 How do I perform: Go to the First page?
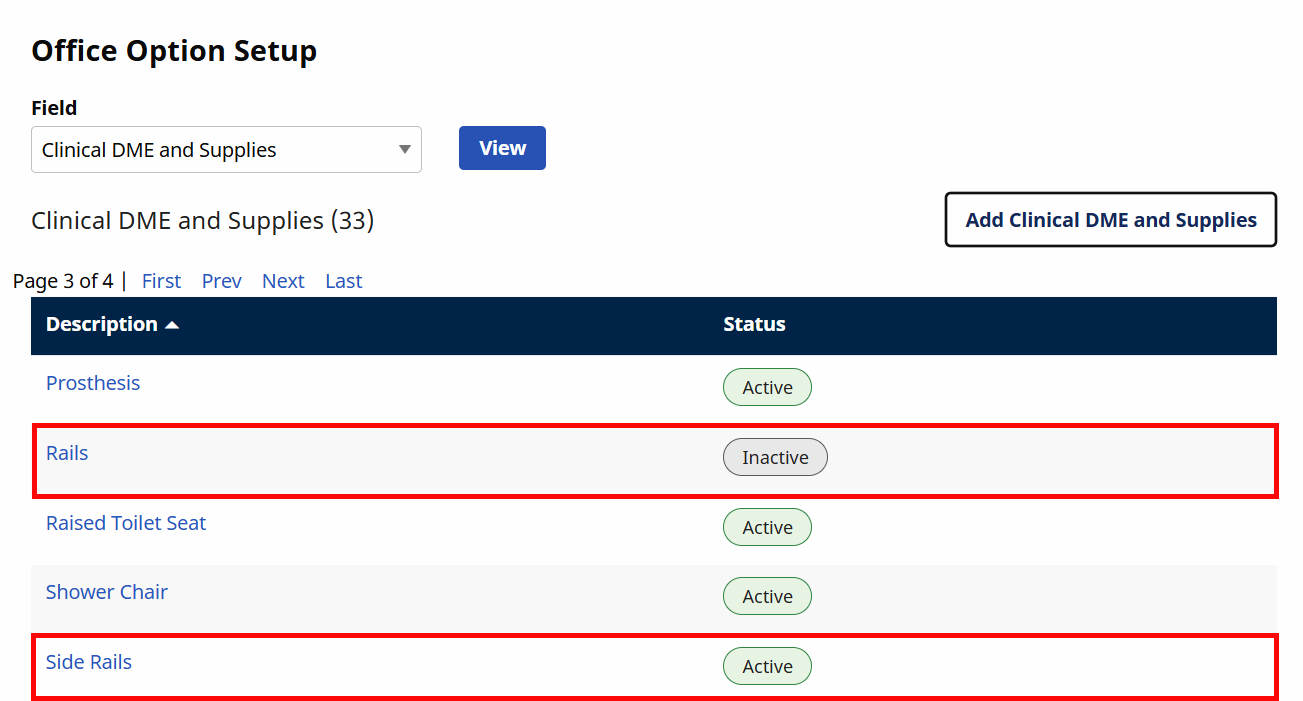[161, 281]
